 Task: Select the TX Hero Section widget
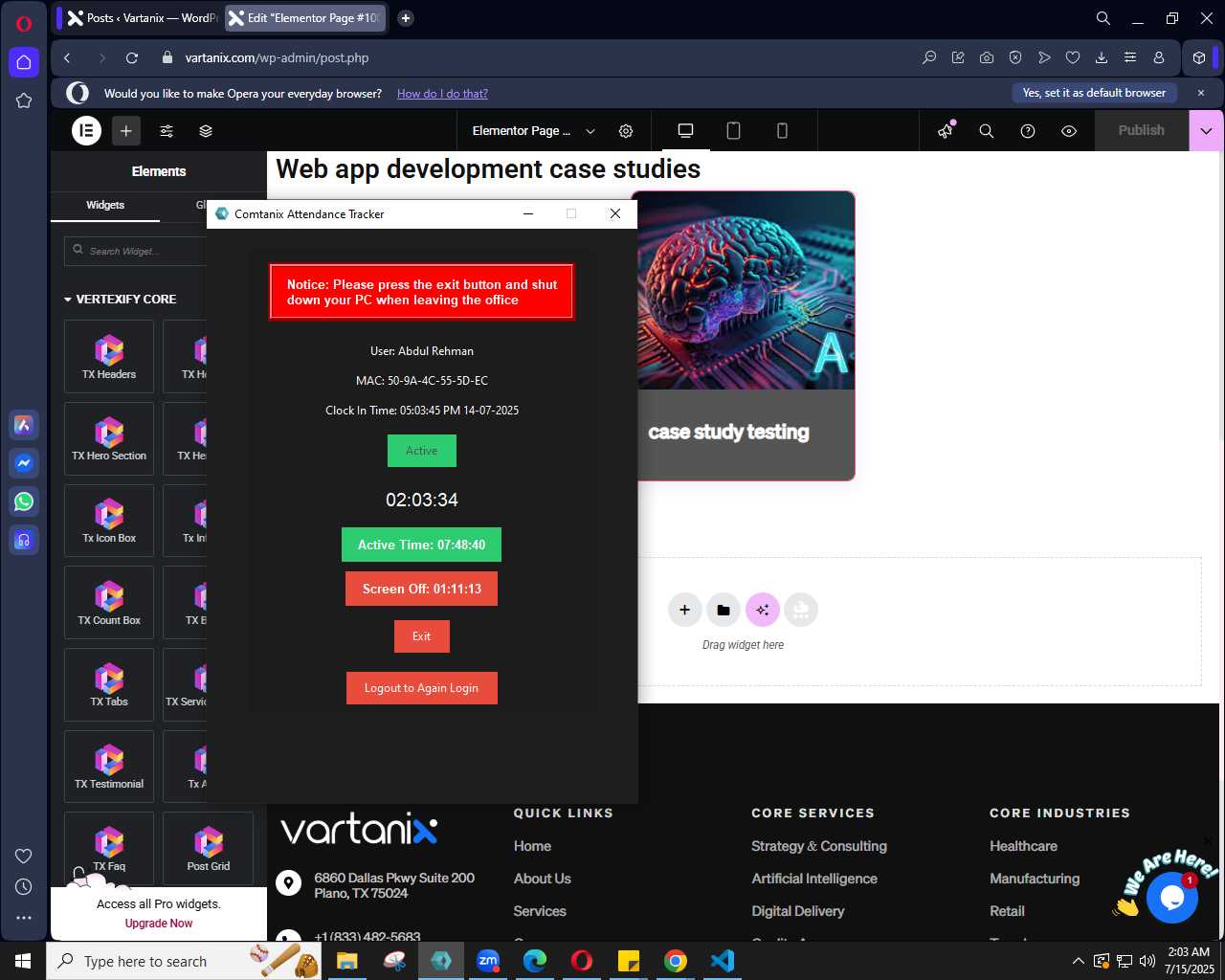click(x=109, y=438)
